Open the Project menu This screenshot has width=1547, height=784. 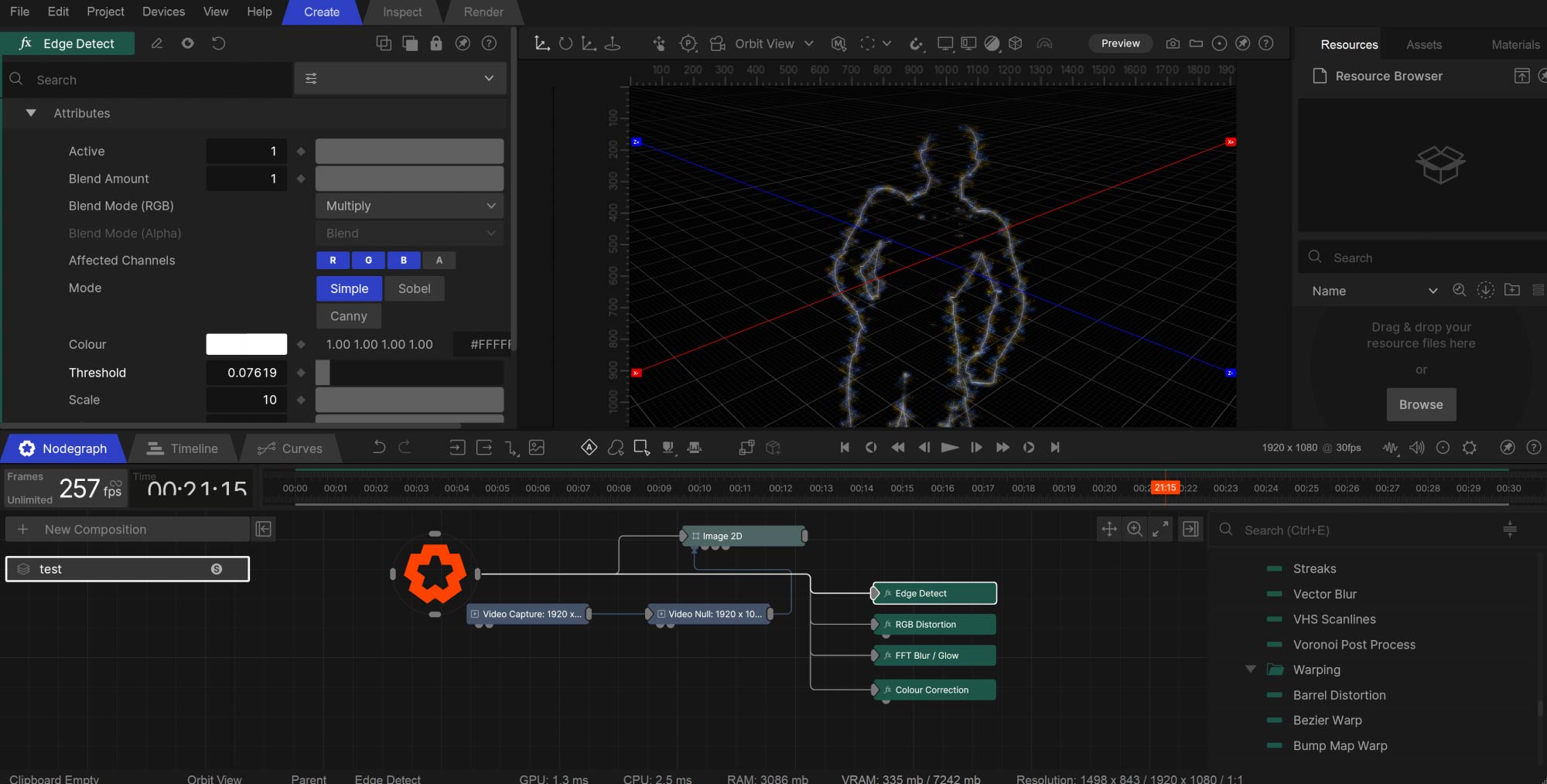coord(105,12)
